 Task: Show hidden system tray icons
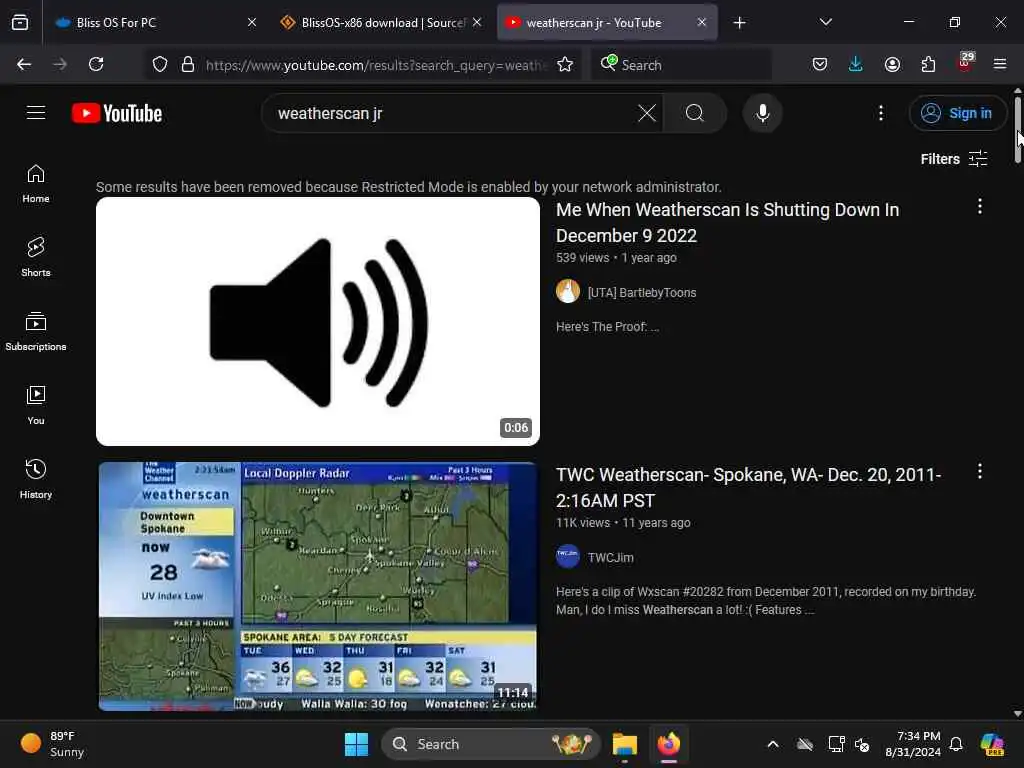click(x=773, y=744)
